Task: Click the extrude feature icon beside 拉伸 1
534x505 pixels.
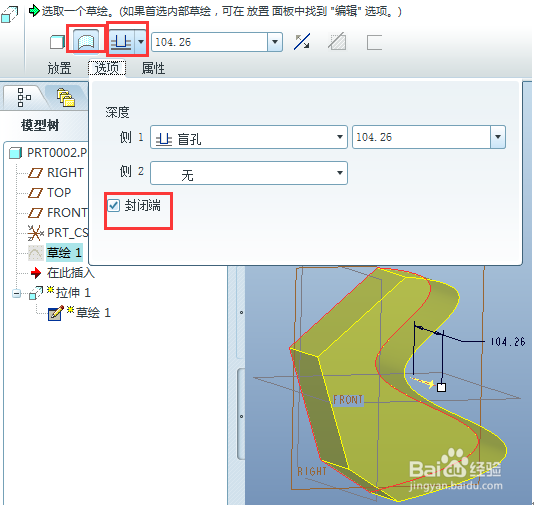Action: [x=36, y=293]
